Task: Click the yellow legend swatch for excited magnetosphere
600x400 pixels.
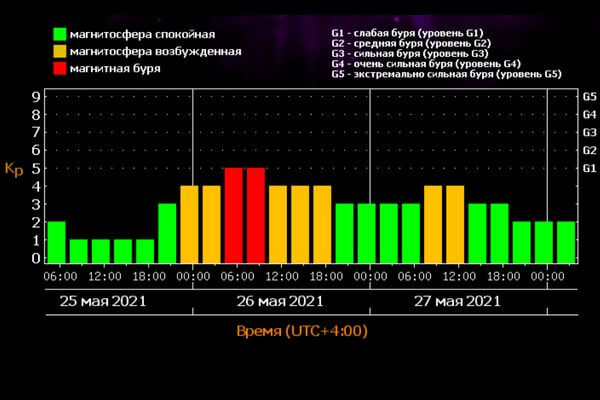Action: pos(63,52)
